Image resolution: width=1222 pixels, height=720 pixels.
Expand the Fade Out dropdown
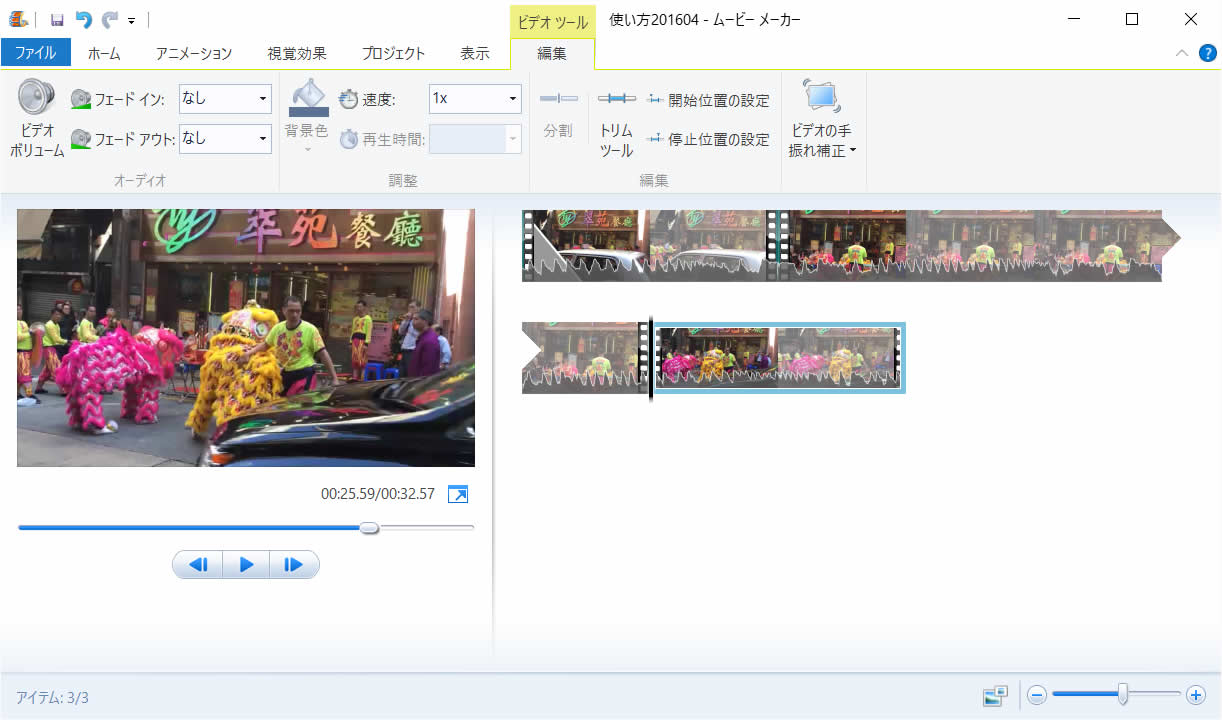point(263,139)
